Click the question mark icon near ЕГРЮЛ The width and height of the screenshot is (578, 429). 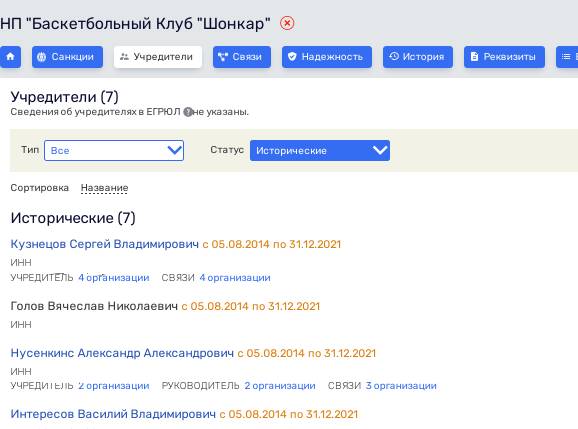(188, 112)
